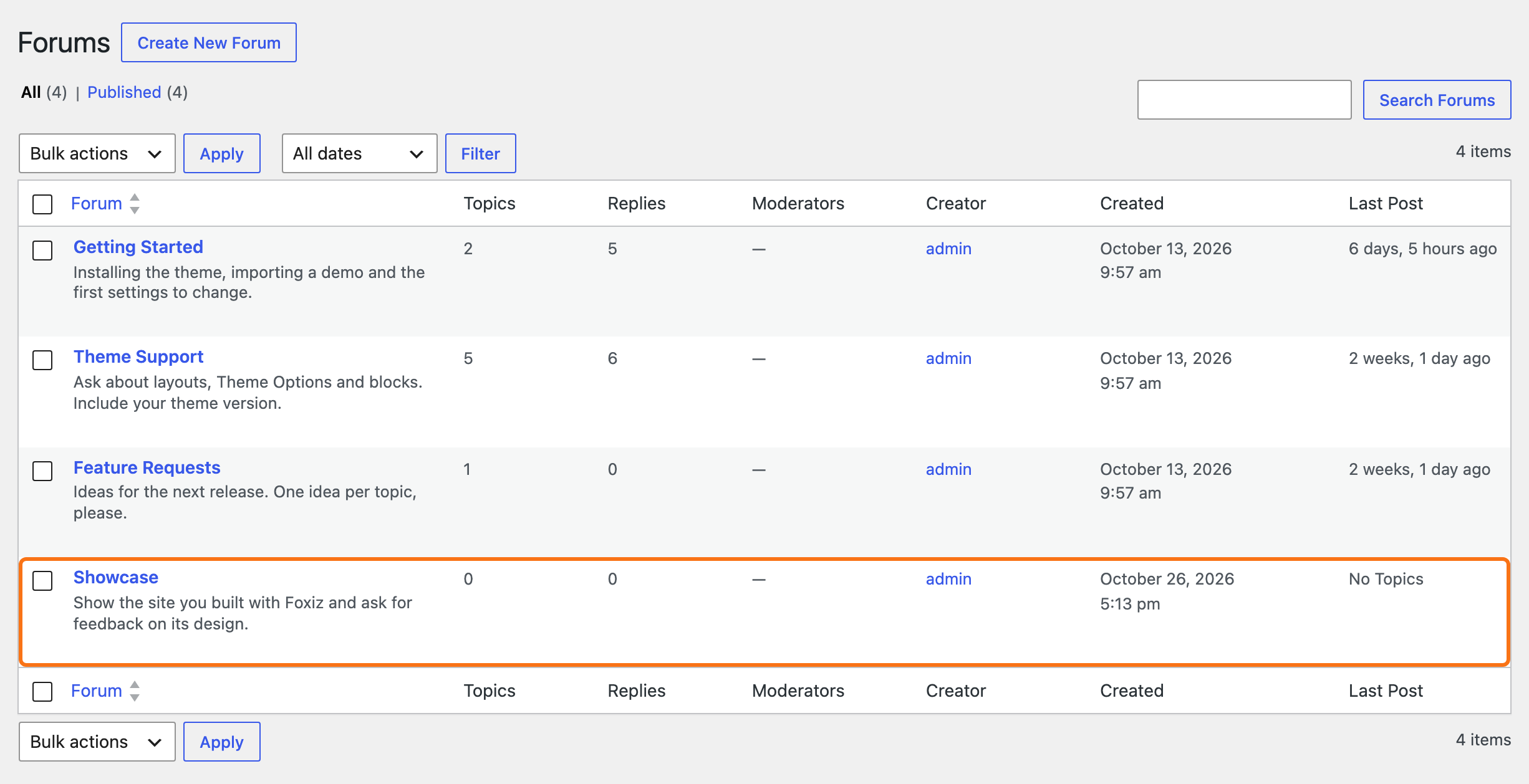Click the sort arrows beside the footer Forum column
Image resolution: width=1529 pixels, height=784 pixels.
pyautogui.click(x=135, y=691)
